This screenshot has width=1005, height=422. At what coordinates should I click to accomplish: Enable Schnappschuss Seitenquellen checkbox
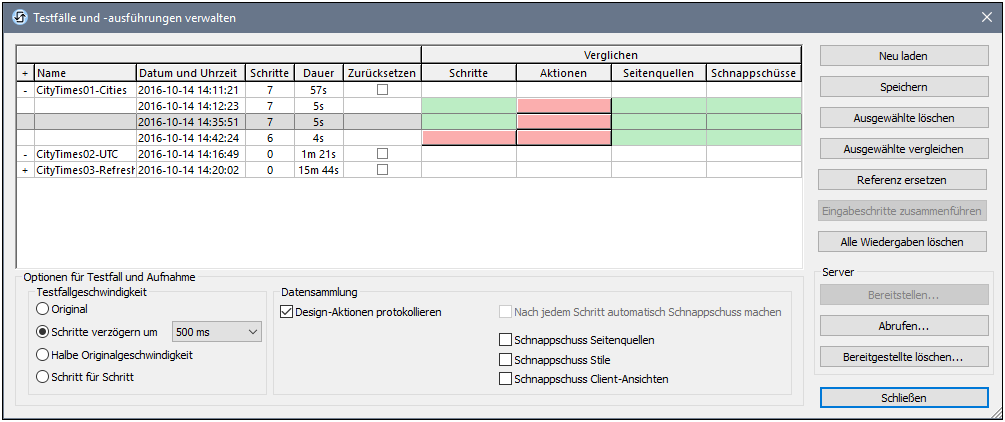505,340
